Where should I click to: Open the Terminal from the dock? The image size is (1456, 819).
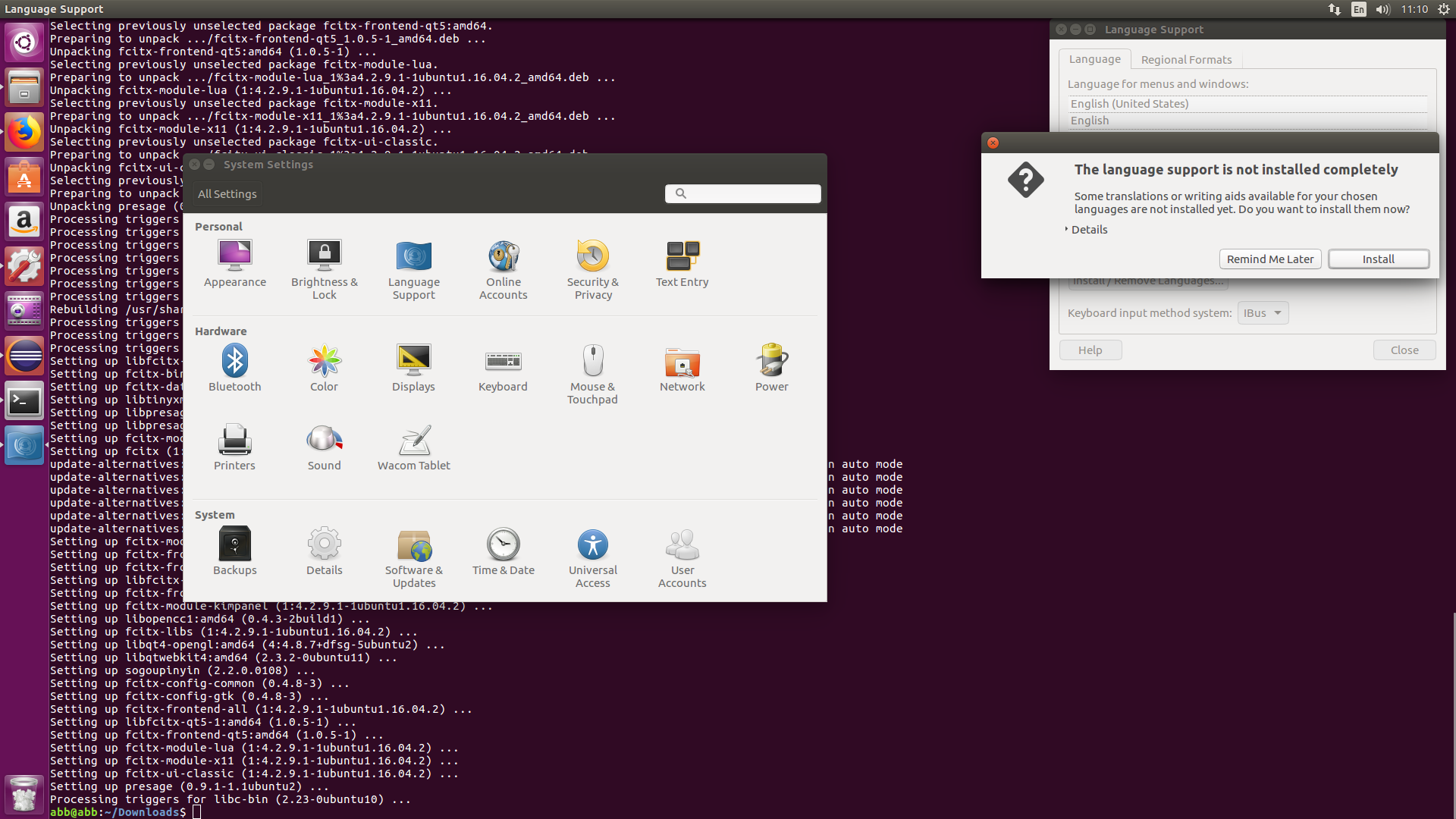[24, 401]
